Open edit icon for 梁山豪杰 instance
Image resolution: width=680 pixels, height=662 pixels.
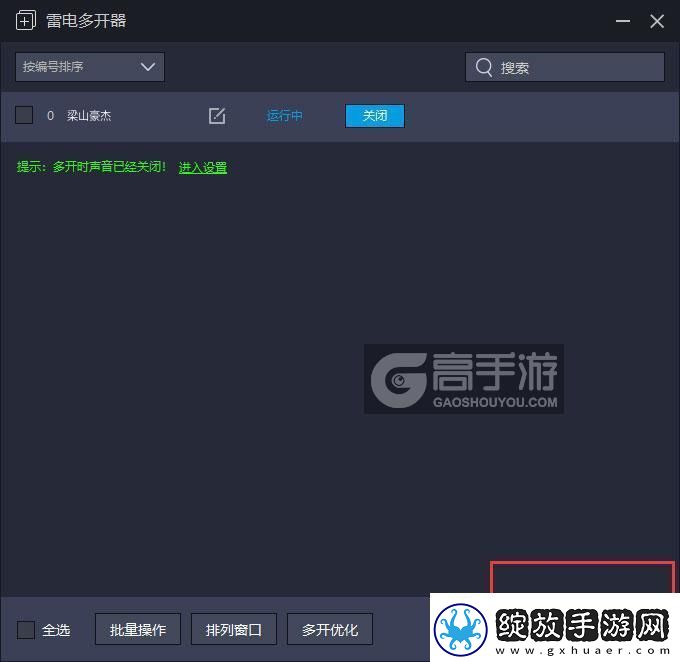click(217, 116)
